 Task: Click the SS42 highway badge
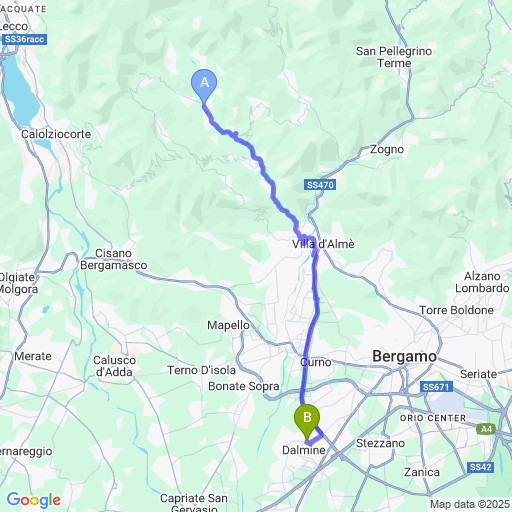coord(480,467)
